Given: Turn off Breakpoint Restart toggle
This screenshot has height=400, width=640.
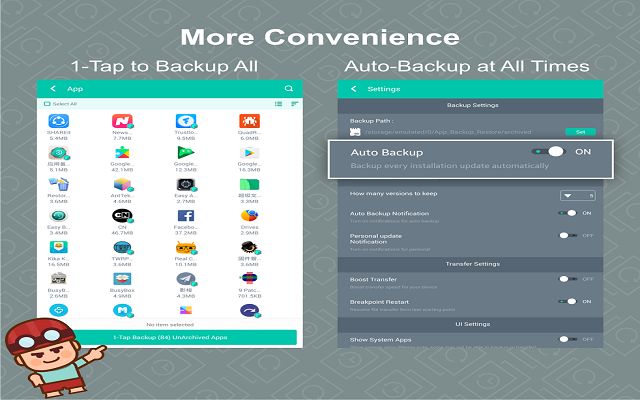Looking at the screenshot, I should pyautogui.click(x=569, y=301).
